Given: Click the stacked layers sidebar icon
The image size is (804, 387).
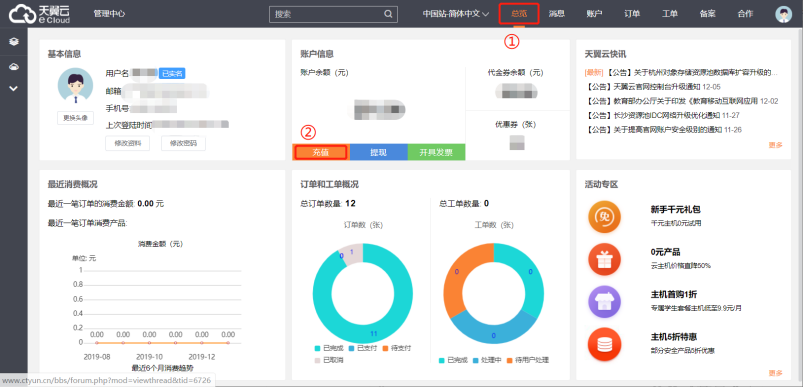Looking at the screenshot, I should point(14,42).
